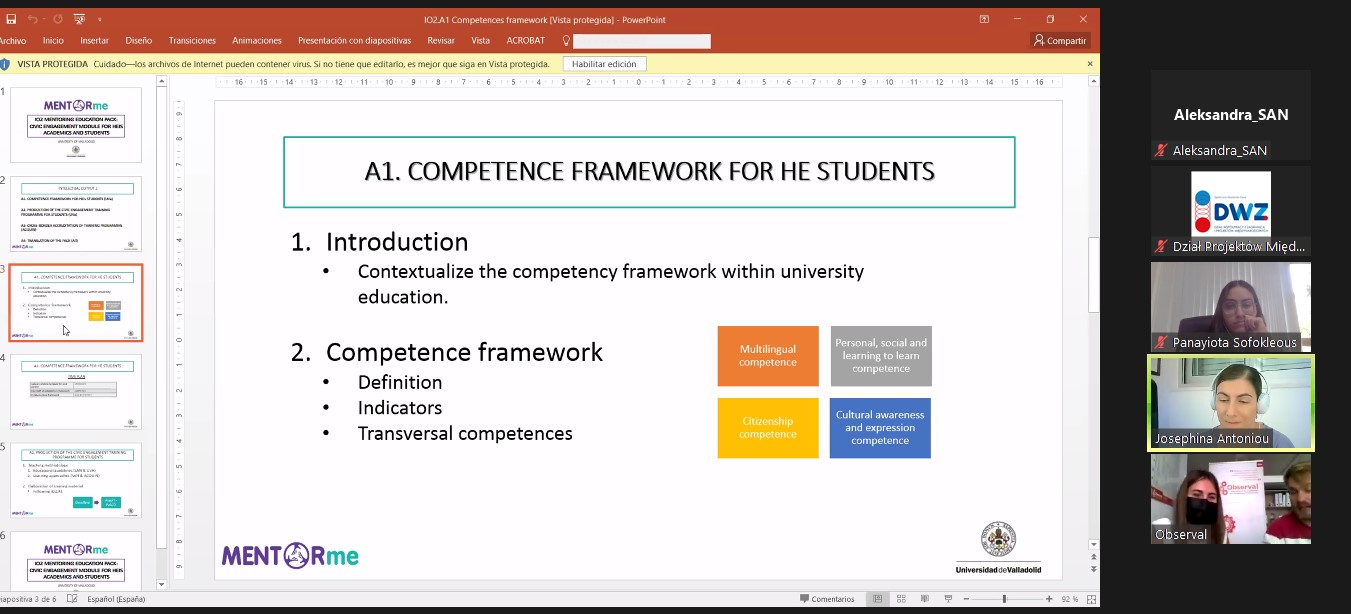Click Josephina Antoniou video tile
Screen dimensions: 1351x614
[1231, 403]
